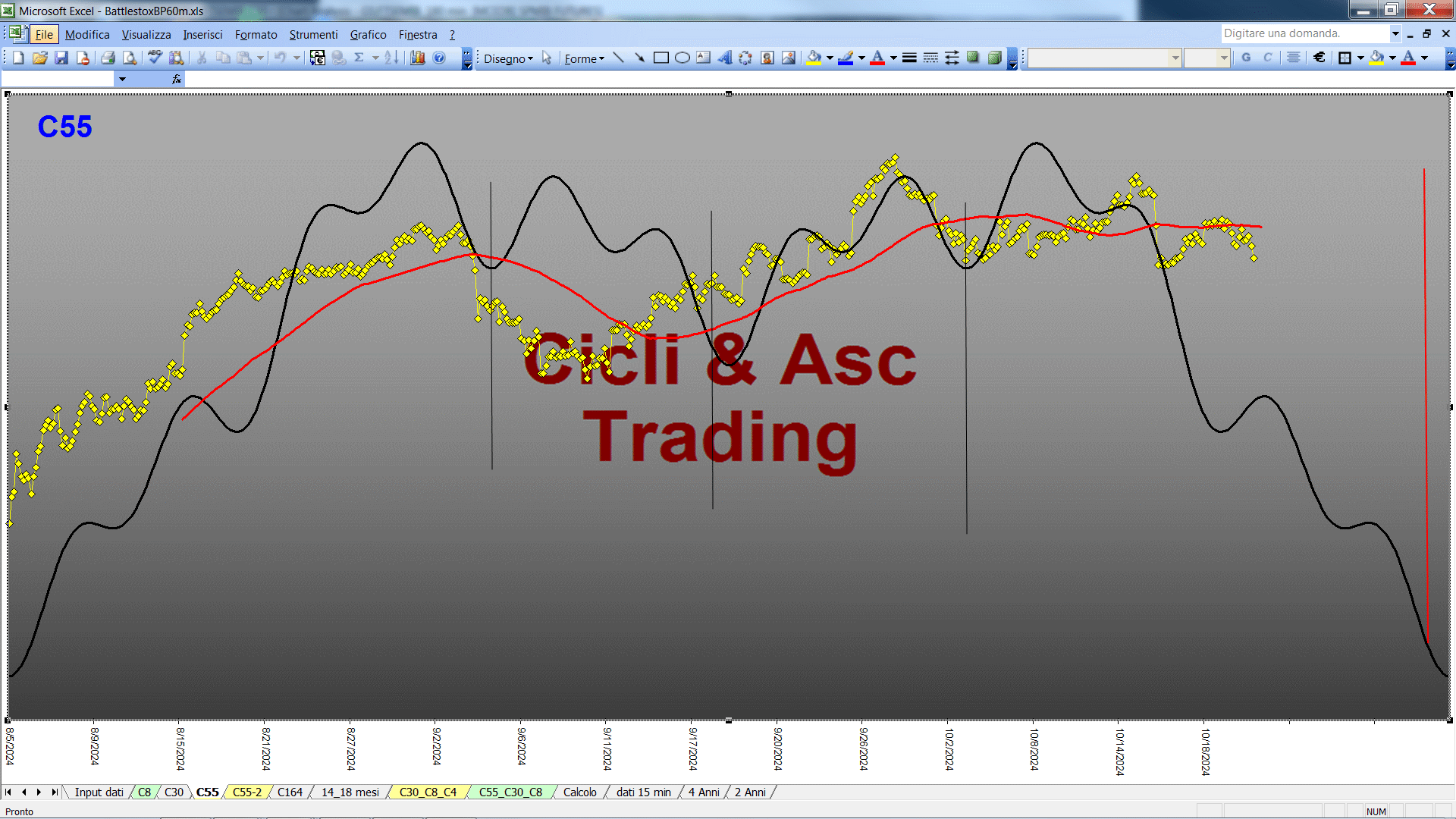
Task: Select the Arrow drawing tool
Action: tap(640, 58)
